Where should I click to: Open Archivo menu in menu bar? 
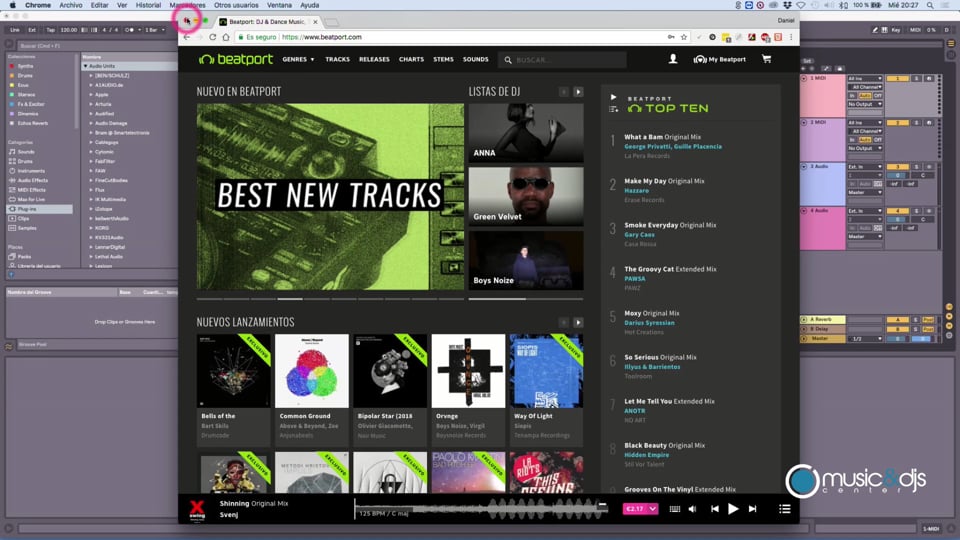(70, 5)
